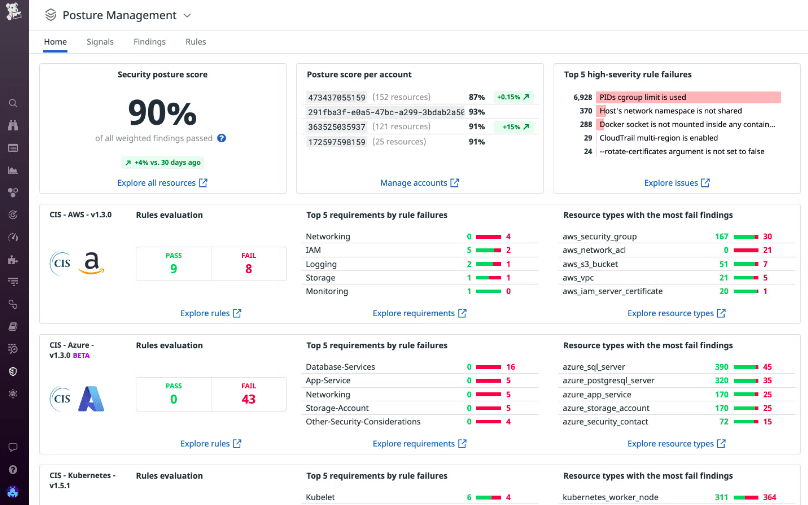Screen dimensions: 808x505
Task: Open Explore rules in CIS AWS section
Action: click(x=210, y=313)
